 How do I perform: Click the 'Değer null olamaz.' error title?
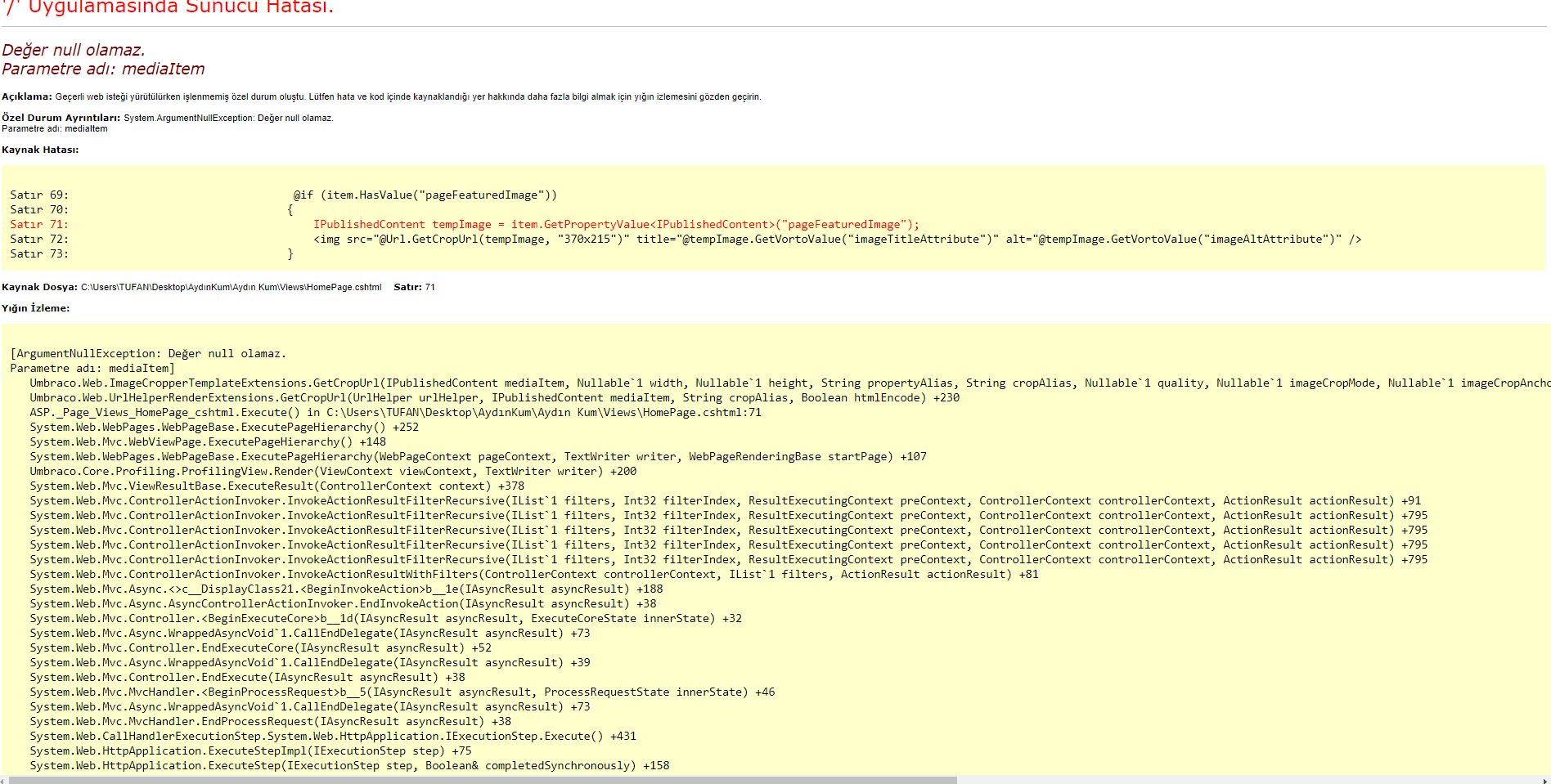[74, 50]
